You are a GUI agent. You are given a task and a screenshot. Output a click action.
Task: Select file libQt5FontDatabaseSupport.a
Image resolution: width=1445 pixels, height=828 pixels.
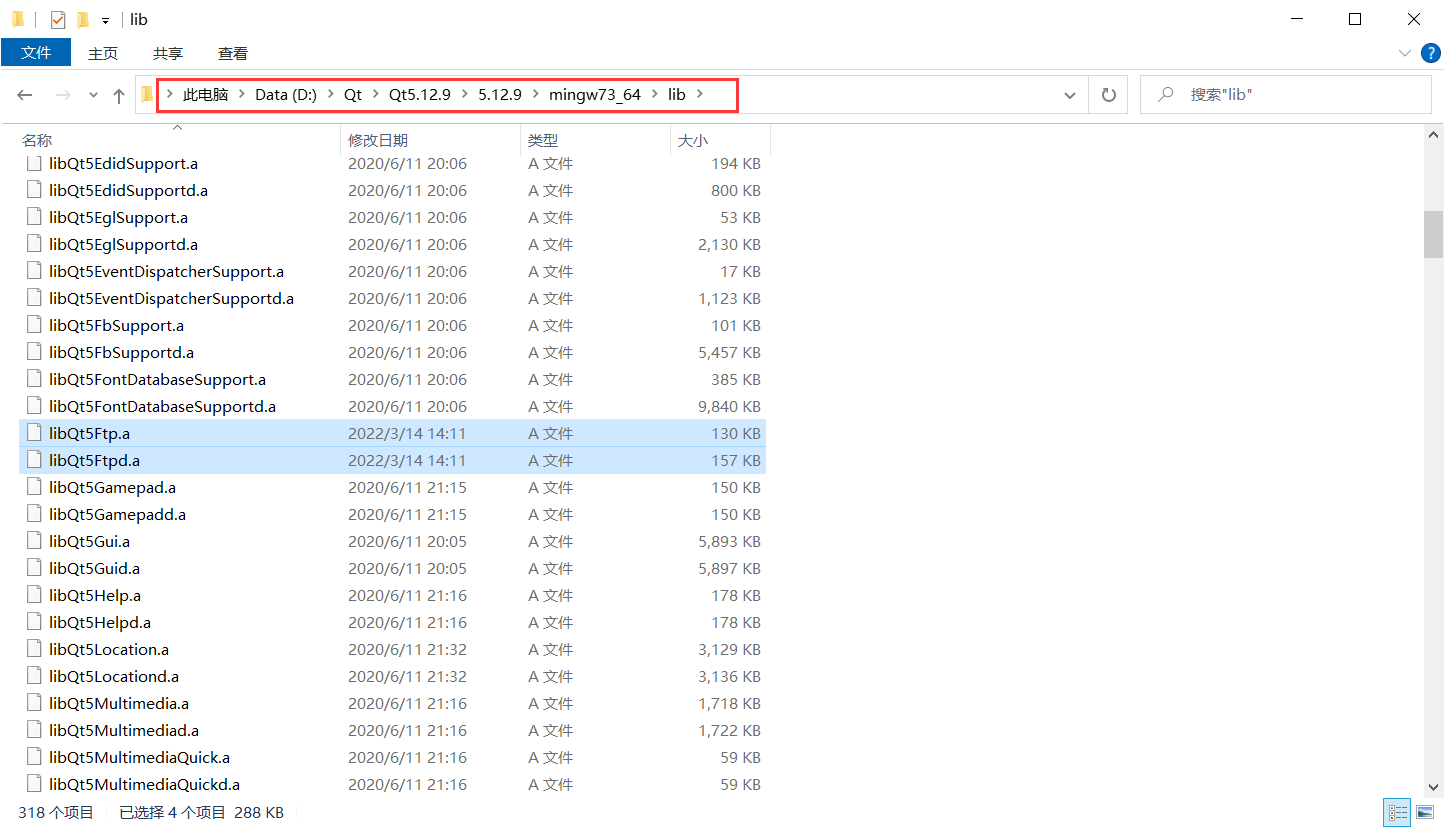coord(392,379)
